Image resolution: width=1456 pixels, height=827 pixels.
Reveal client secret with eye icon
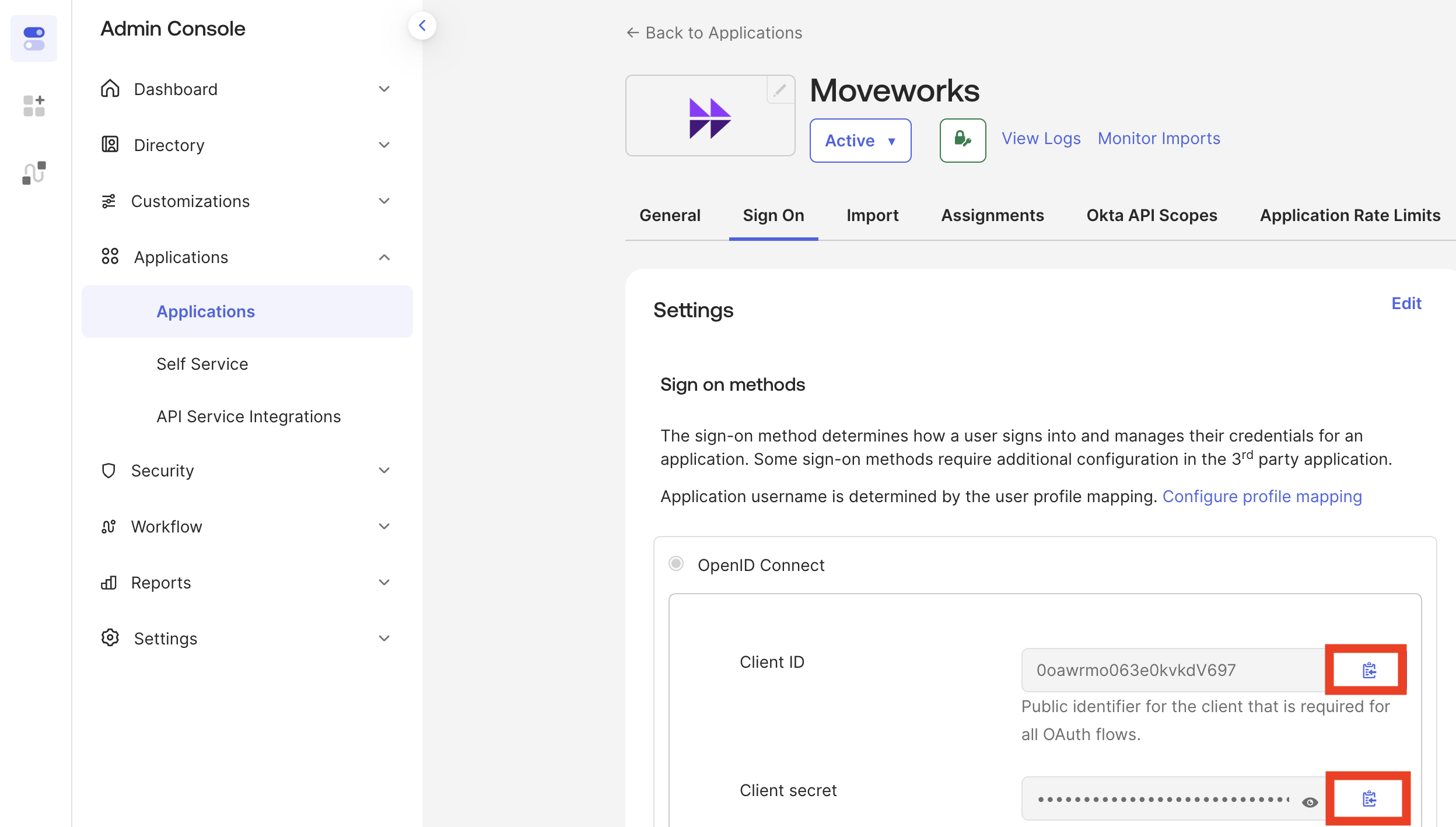[1310, 803]
